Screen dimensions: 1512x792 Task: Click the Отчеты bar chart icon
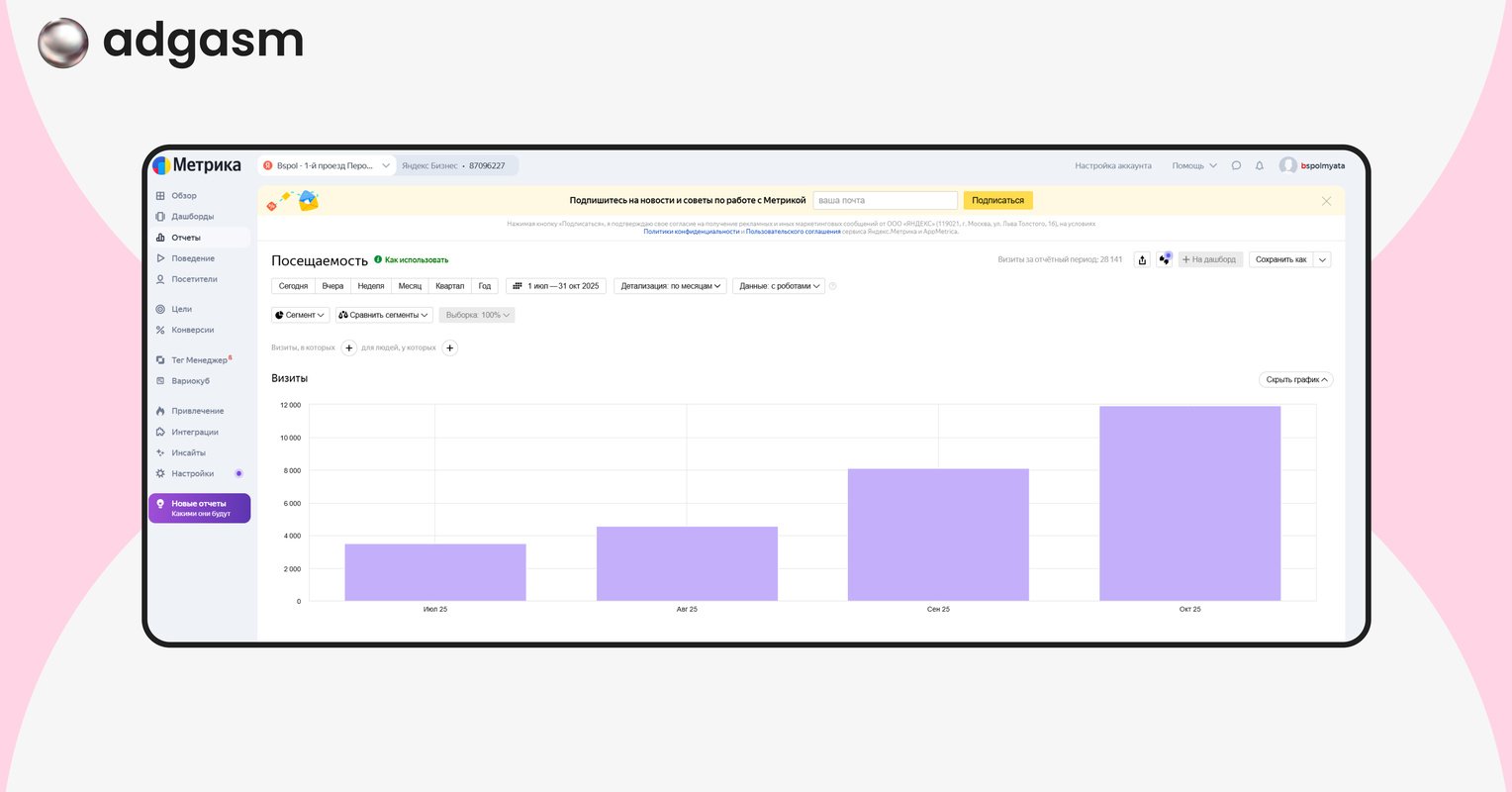tap(160, 238)
